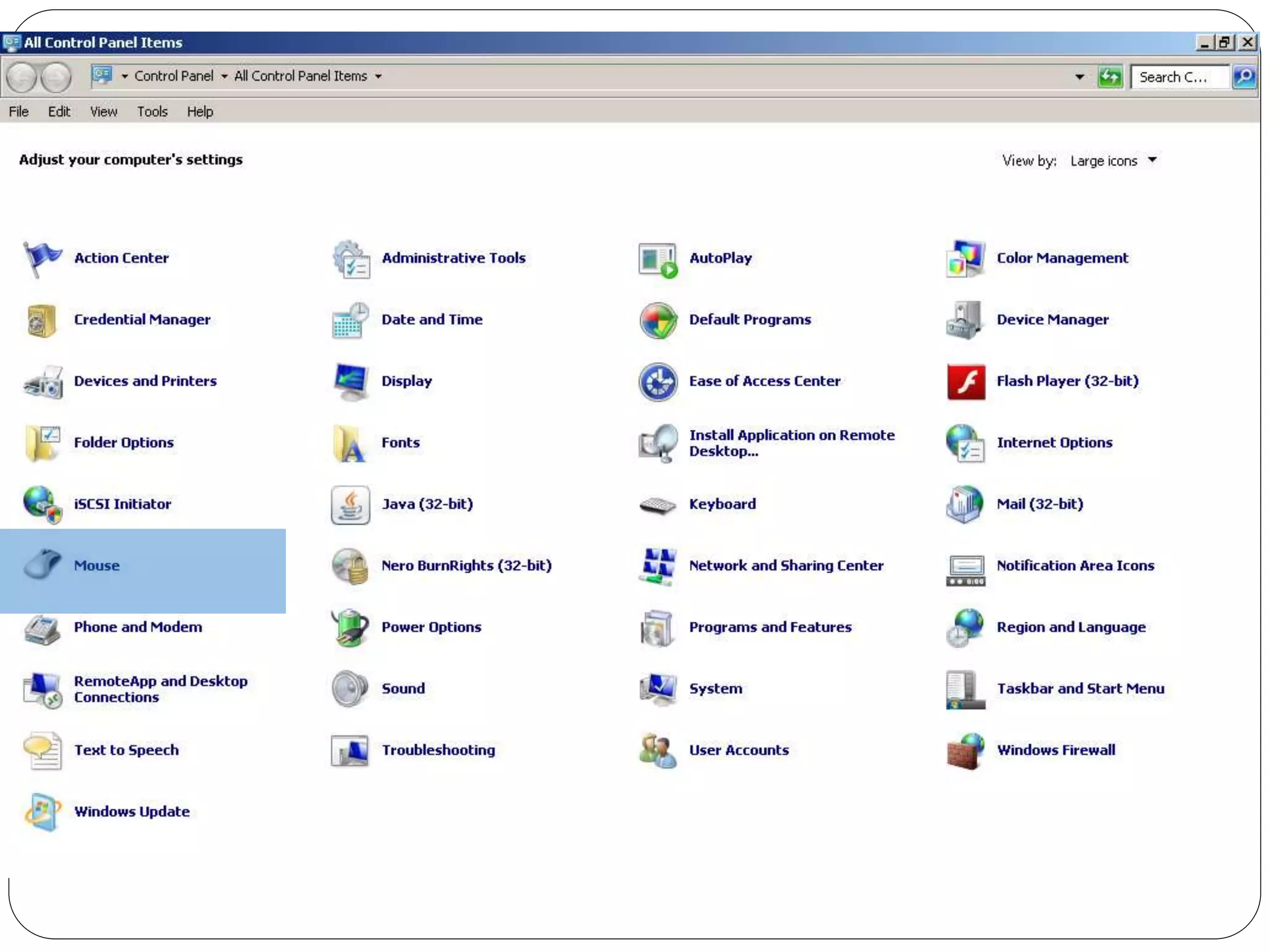Expand the All Control Panel Items breadcrumb arrow

378,76
